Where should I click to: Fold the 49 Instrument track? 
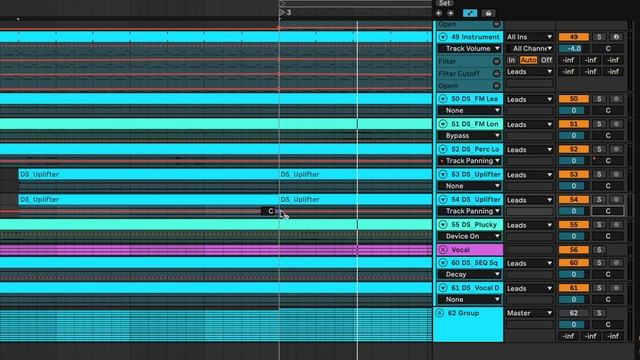pyautogui.click(x=443, y=37)
